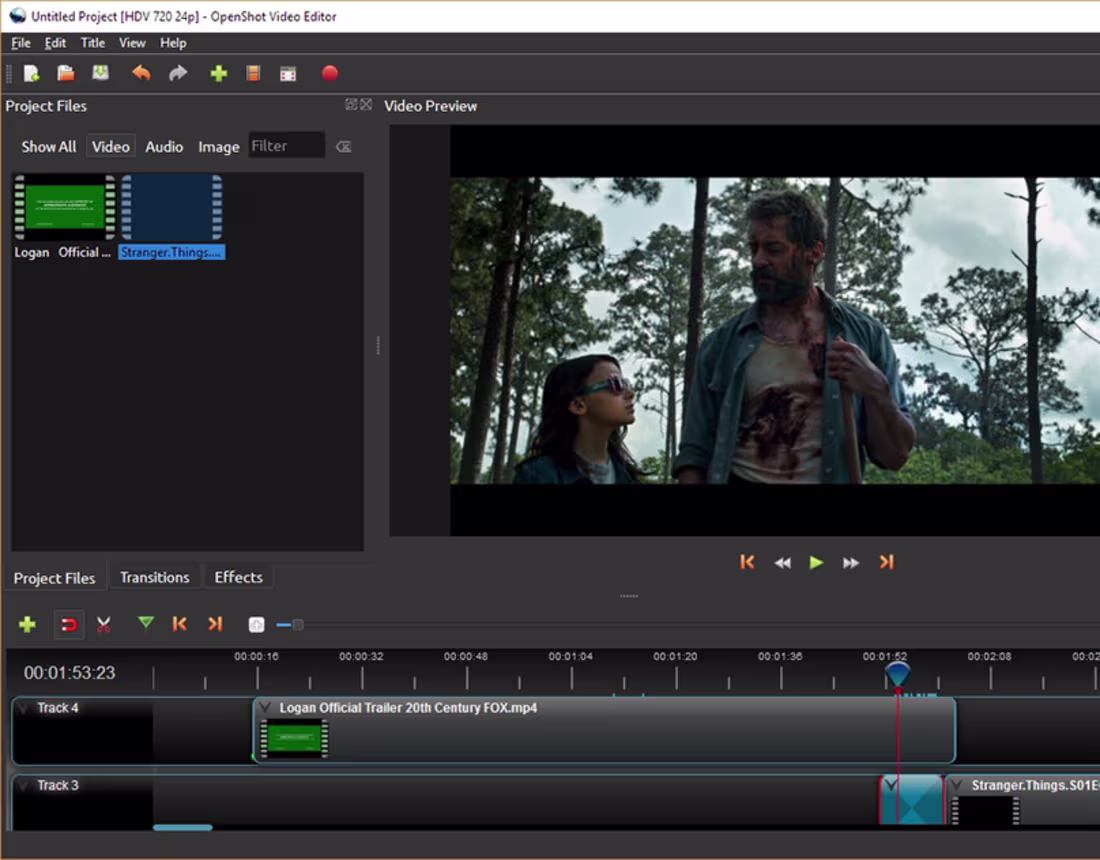
Task: Toggle snapping with the magnet icon
Action: [x=67, y=624]
